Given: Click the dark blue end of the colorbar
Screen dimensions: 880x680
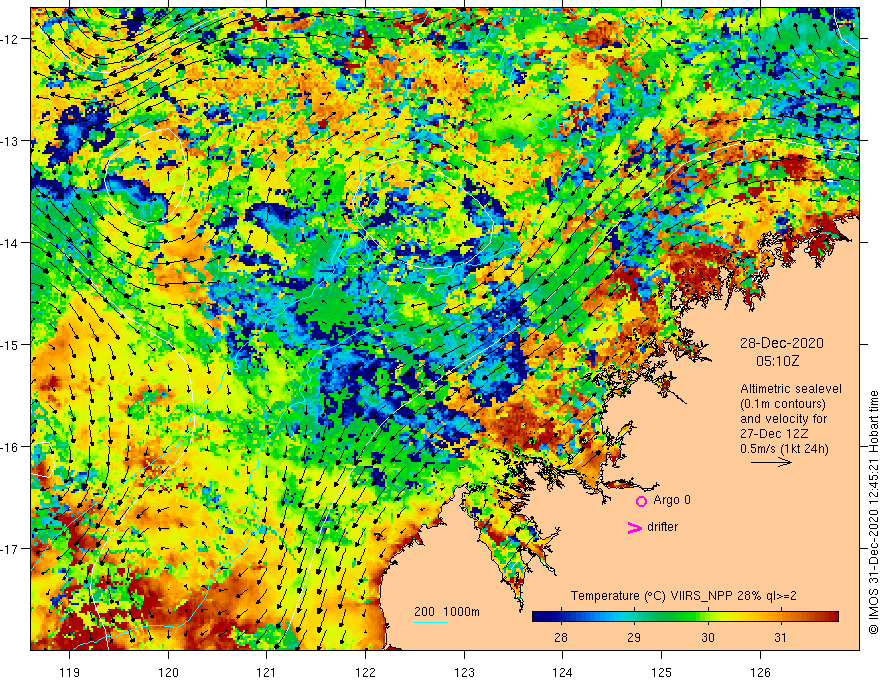Looking at the screenshot, I should [x=537, y=617].
